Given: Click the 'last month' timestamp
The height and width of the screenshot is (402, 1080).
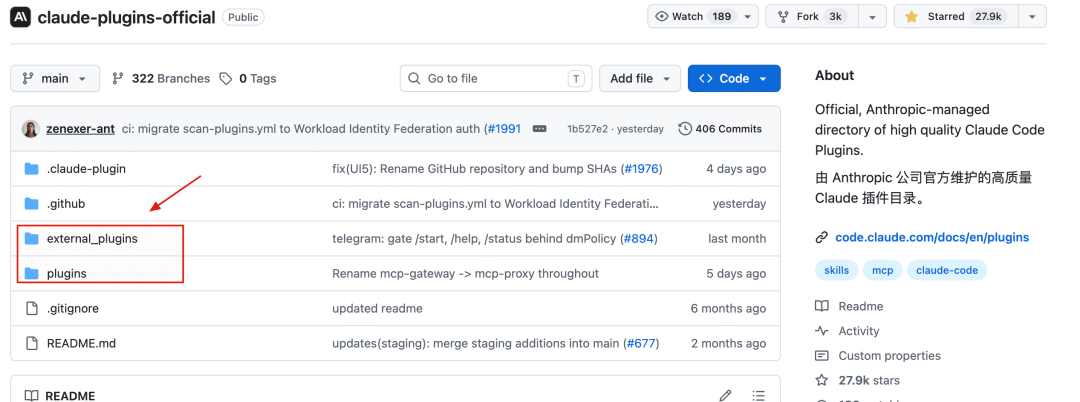Looking at the screenshot, I should click(x=737, y=239).
